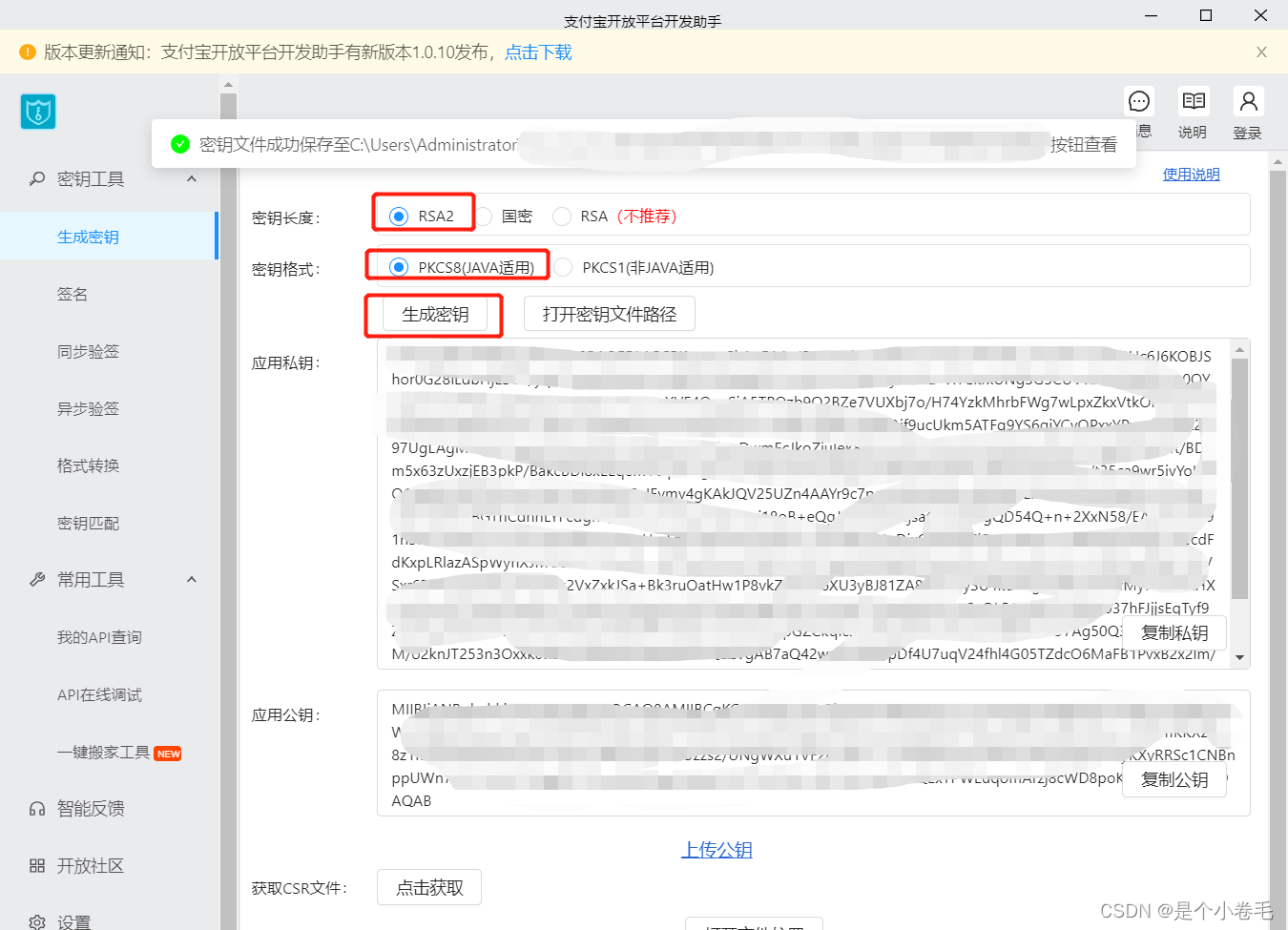This screenshot has width=1288, height=930.
Task: Maximize the 支付宝开放平台开发助手 window
Action: click(1206, 15)
